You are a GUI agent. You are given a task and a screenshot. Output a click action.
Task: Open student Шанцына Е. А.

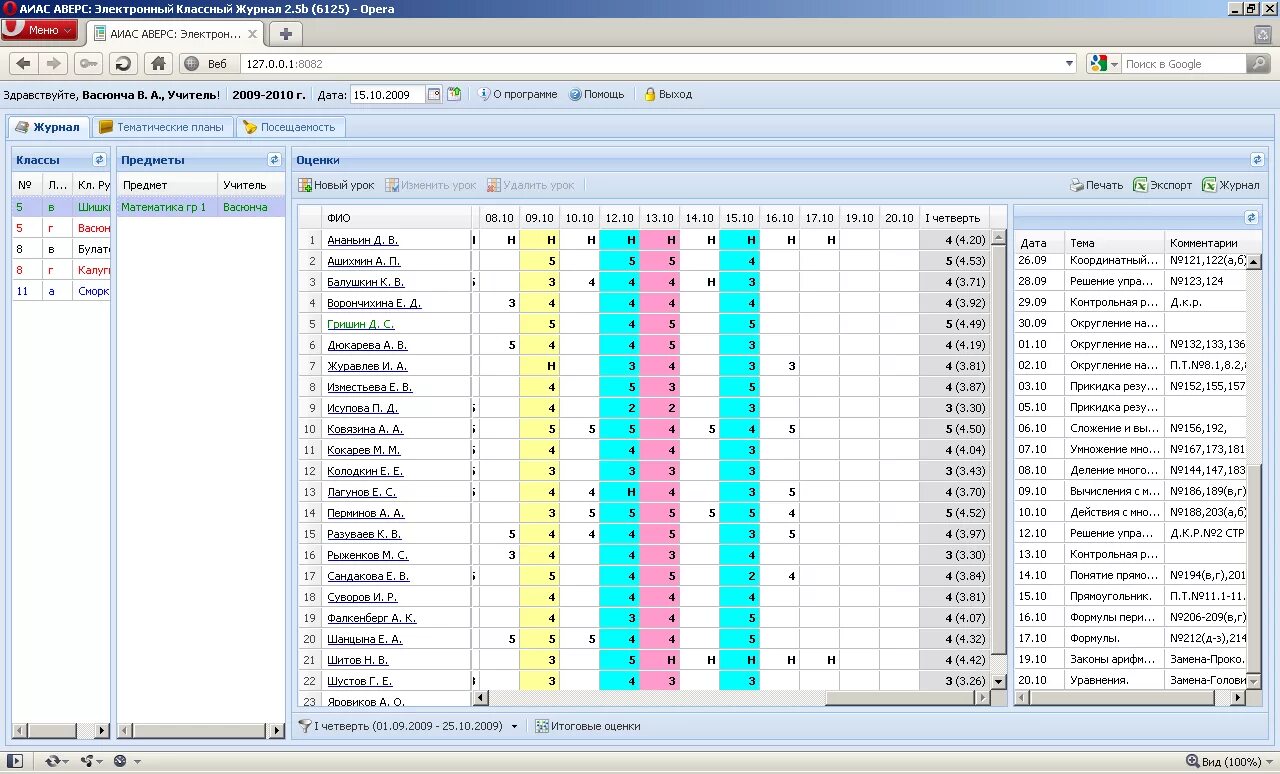[x=365, y=639]
